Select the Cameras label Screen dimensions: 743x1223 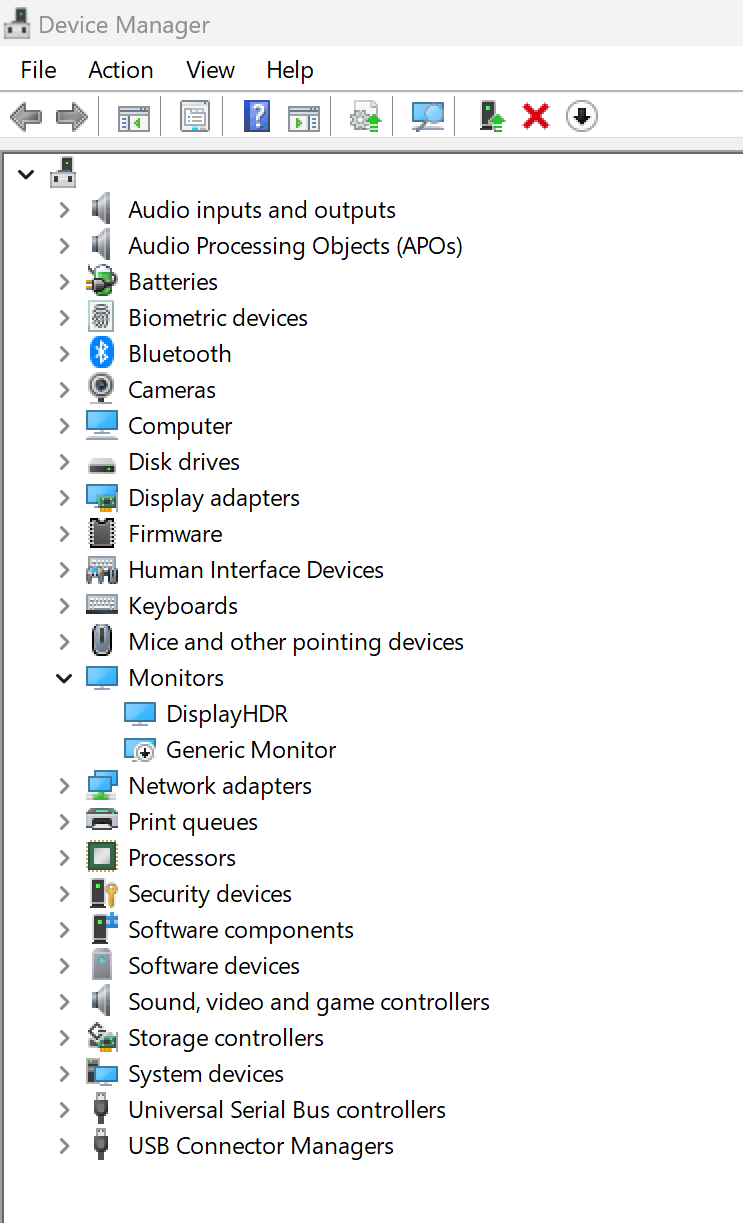pyautogui.click(x=172, y=390)
